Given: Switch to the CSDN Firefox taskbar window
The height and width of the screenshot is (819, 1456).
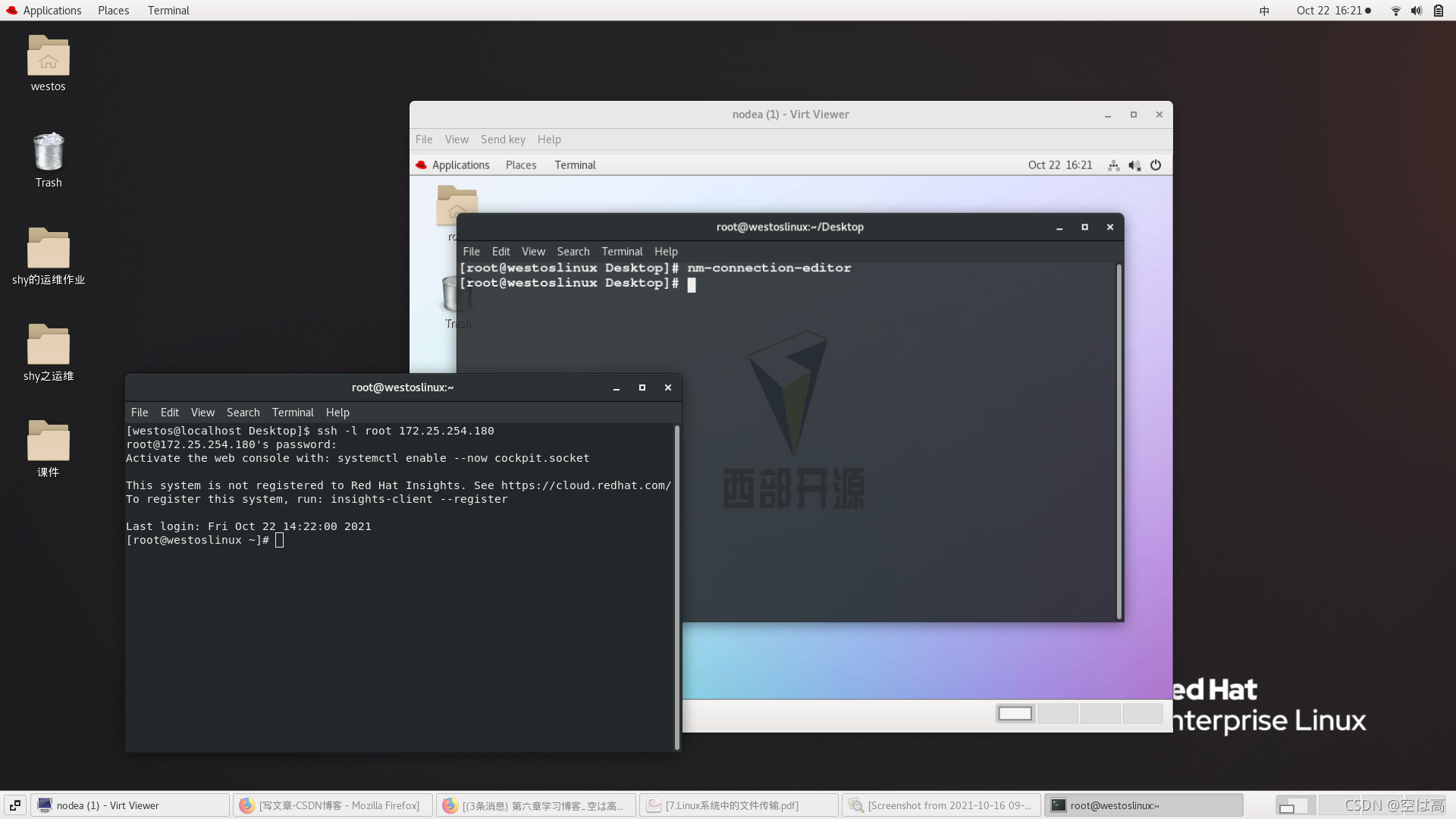Looking at the screenshot, I should (x=333, y=805).
